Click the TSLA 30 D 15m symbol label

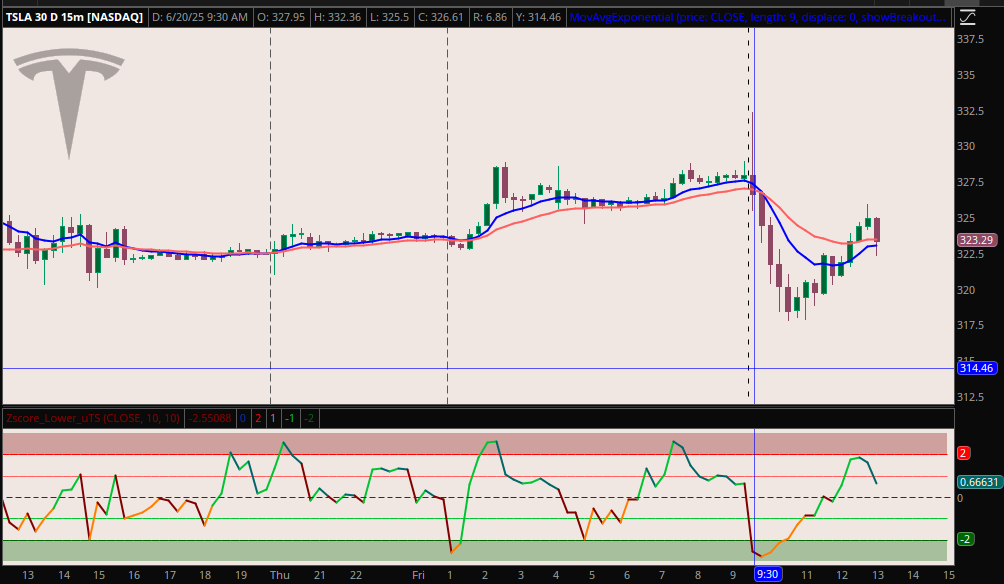74,17
